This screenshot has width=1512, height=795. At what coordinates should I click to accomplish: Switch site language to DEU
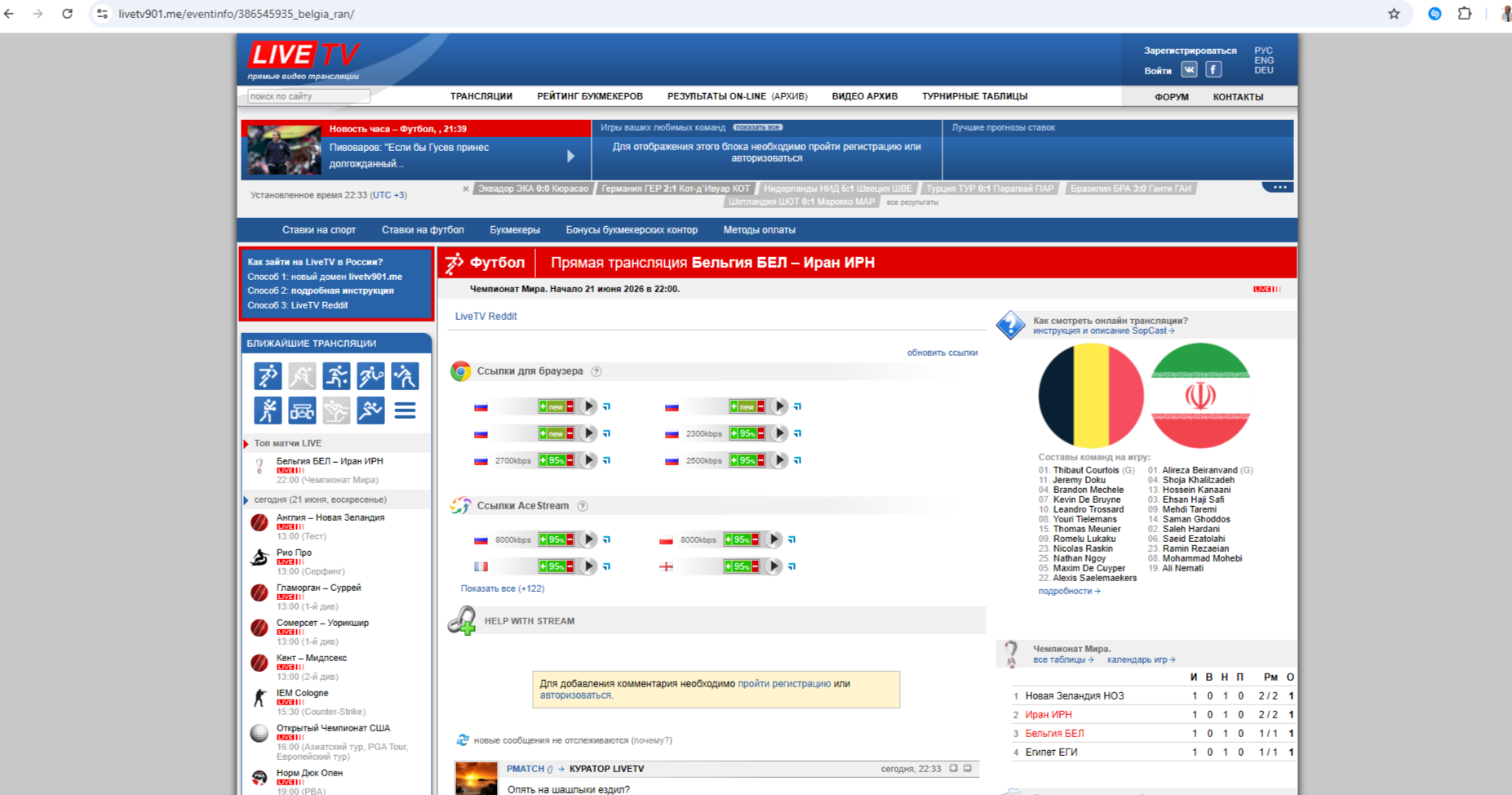point(1264,70)
